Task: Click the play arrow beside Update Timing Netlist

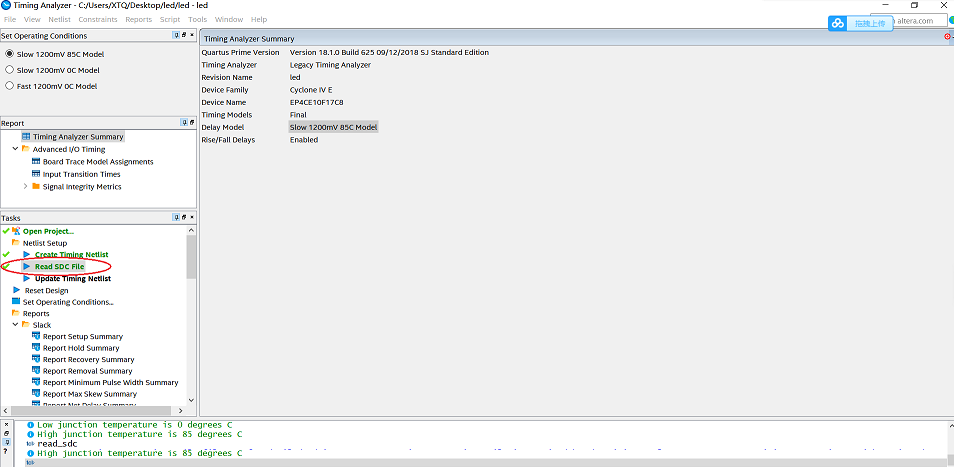Action: tap(26, 278)
